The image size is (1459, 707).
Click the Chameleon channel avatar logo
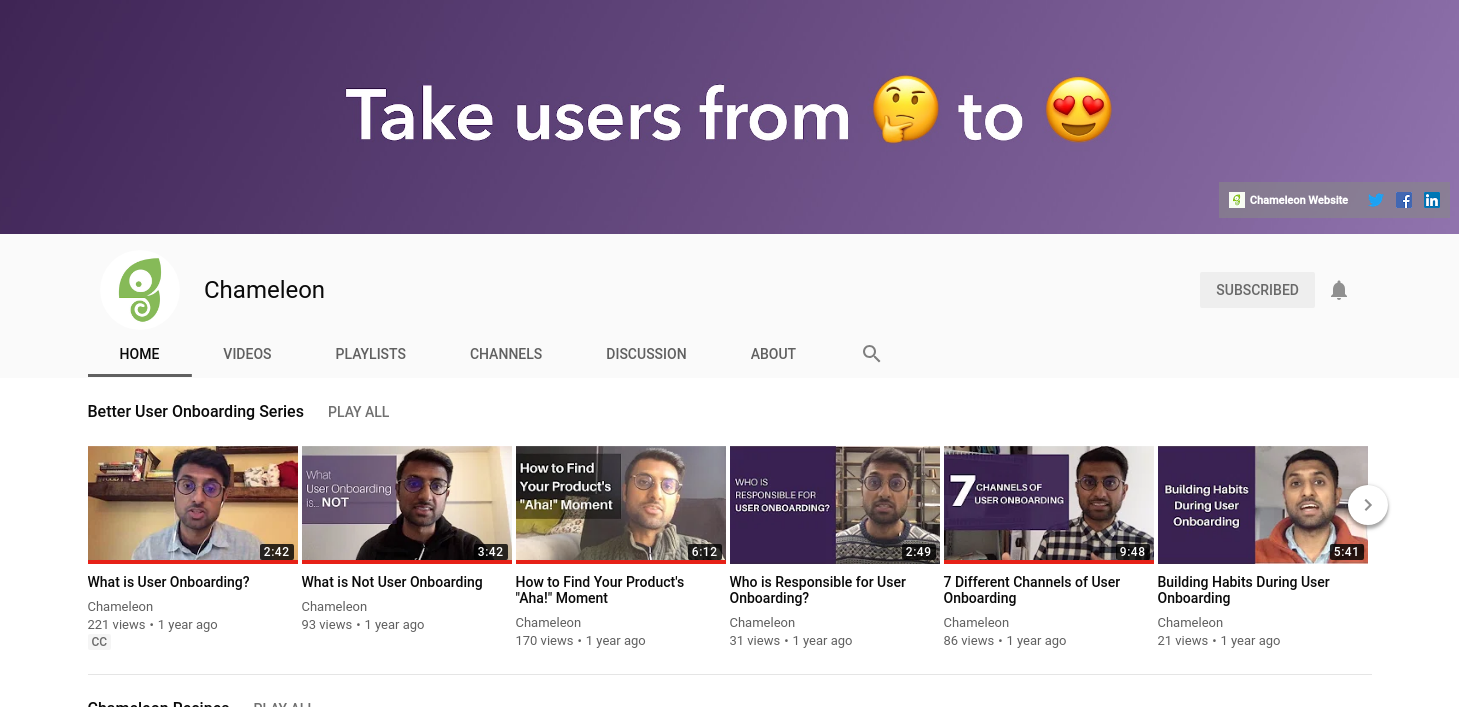point(140,290)
